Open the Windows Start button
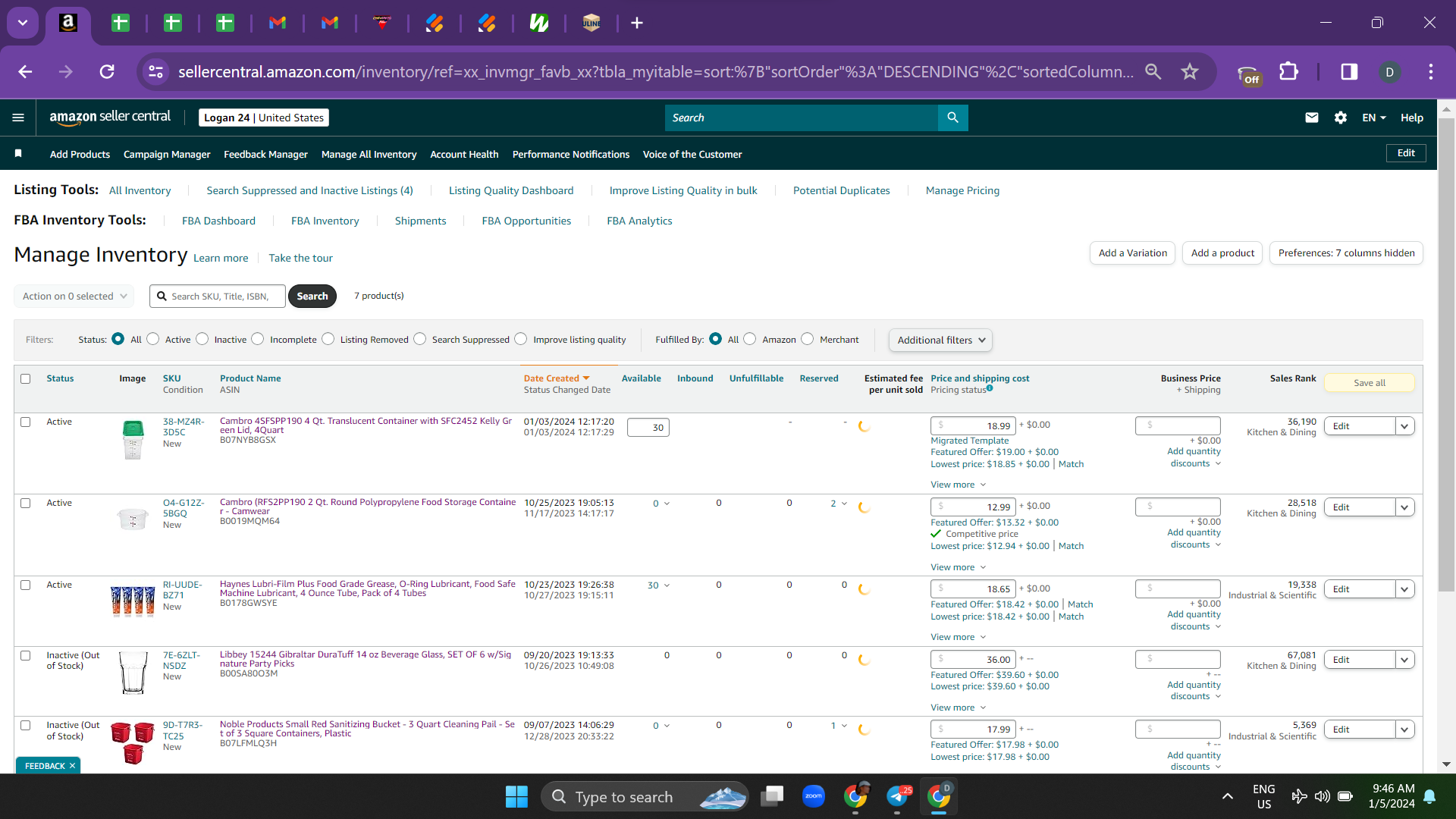This screenshot has height=819, width=1456. pos(516,796)
